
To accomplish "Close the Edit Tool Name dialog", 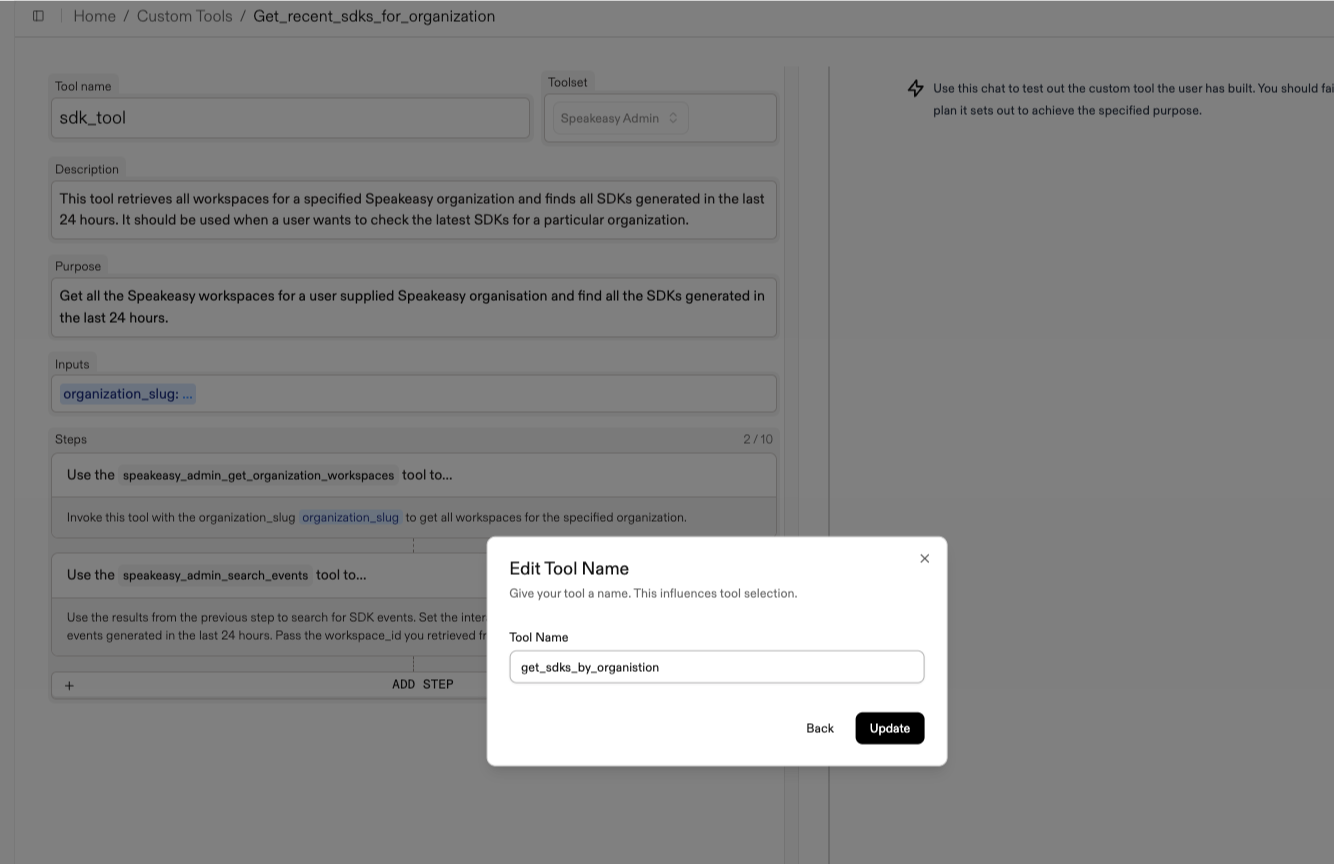I will (924, 559).
